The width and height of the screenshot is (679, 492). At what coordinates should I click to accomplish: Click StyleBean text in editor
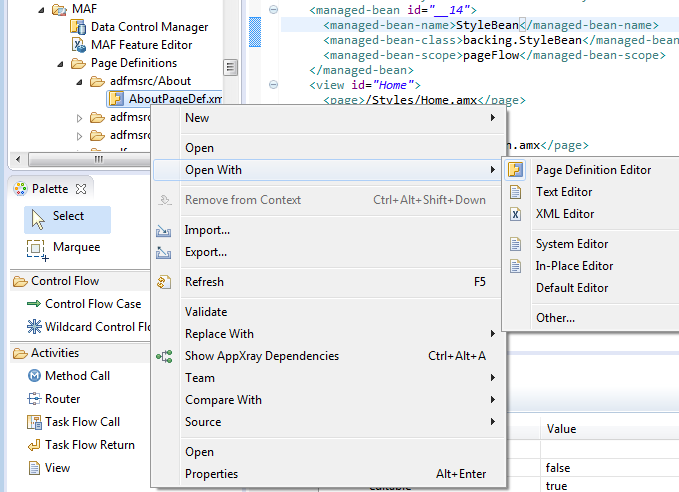point(487,25)
